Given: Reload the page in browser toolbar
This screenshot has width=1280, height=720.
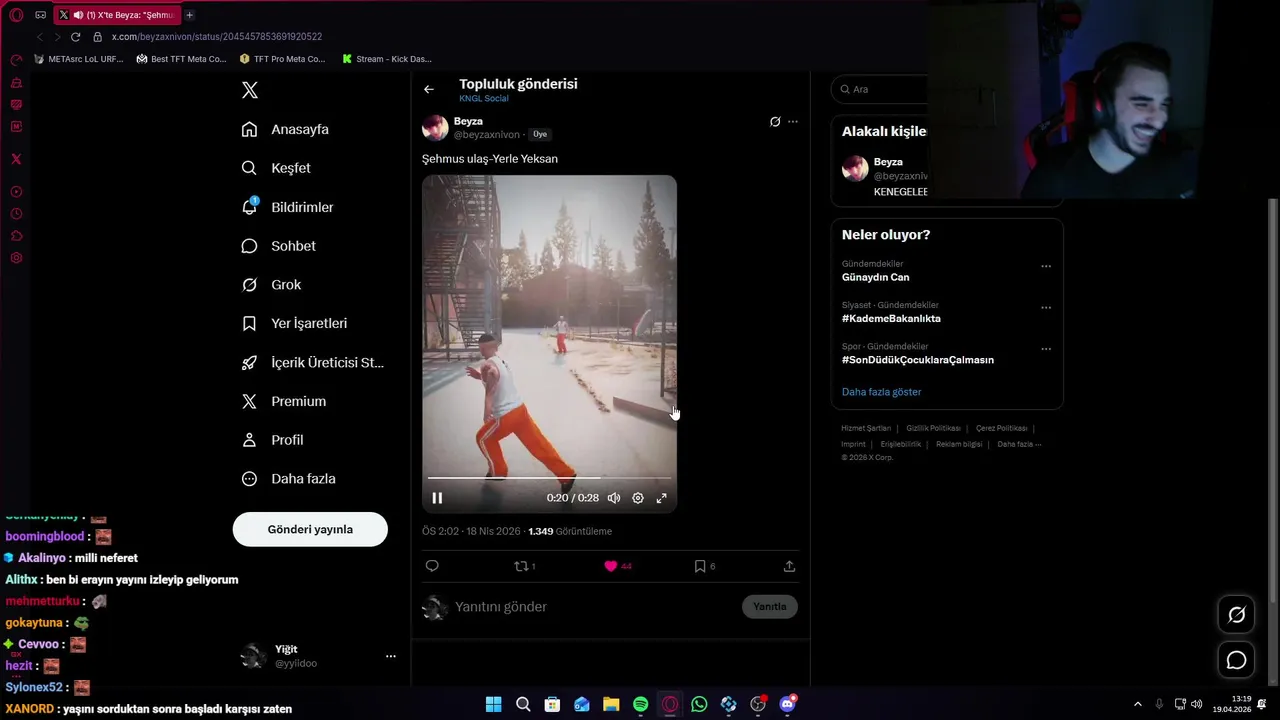Looking at the screenshot, I should 75,37.
